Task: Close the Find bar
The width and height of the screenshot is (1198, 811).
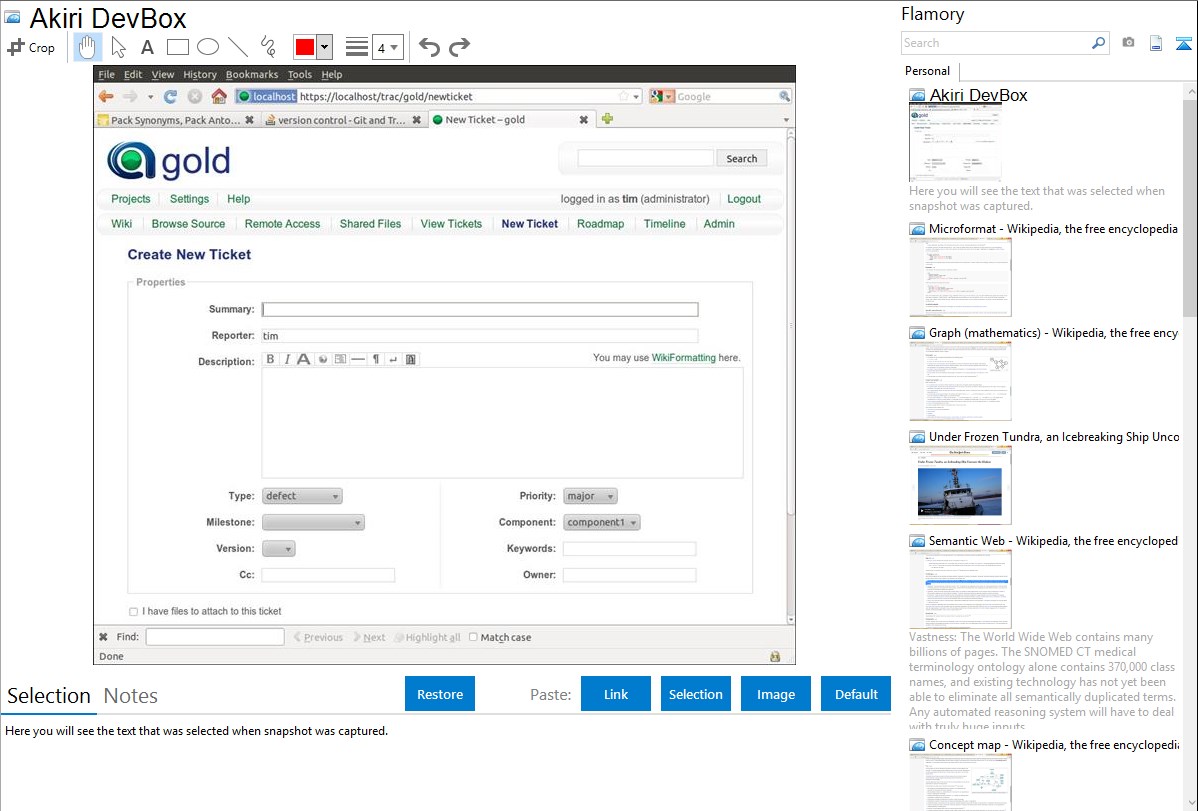Action: pos(103,637)
